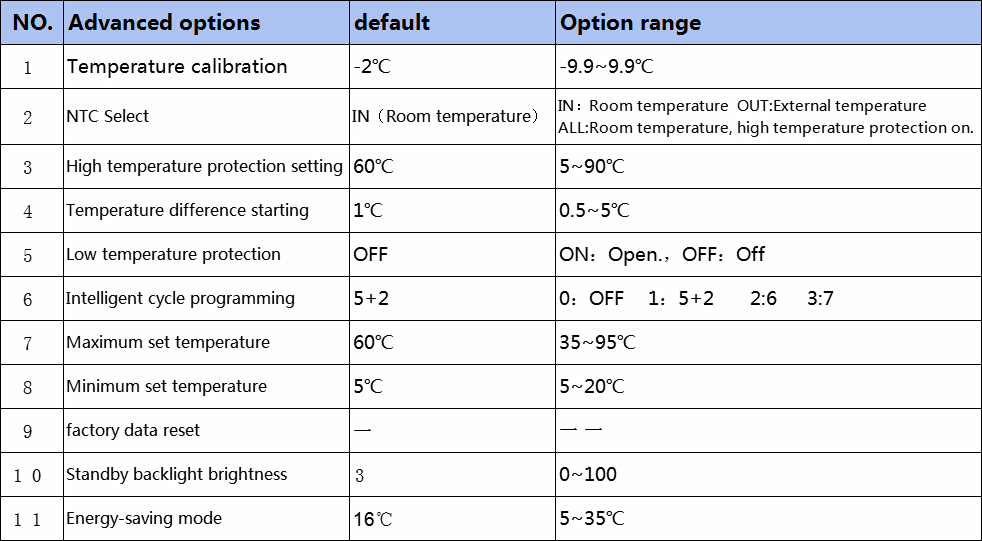Viewport: 982px width, 541px height.
Task: Click the 'Advanced options' column header
Action: [206, 23]
